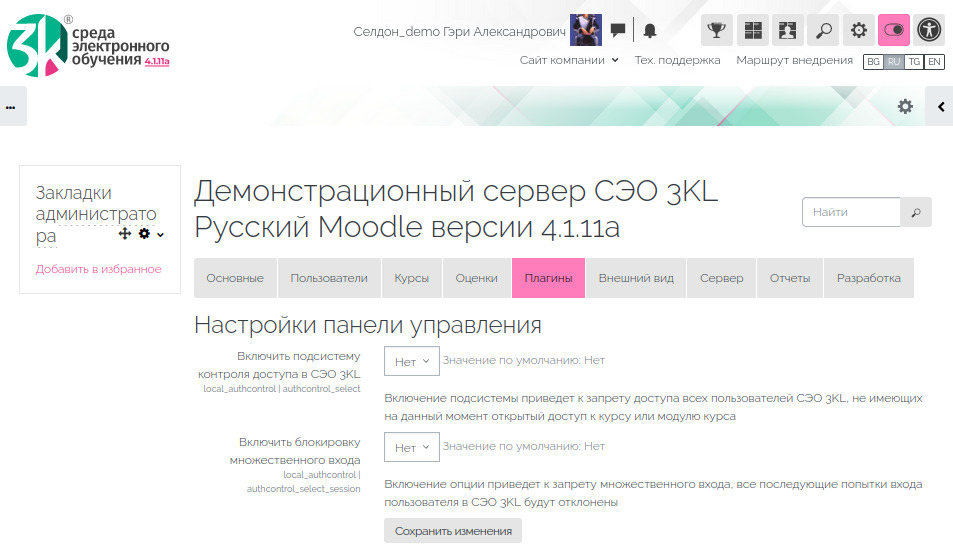The height and width of the screenshot is (552, 953).
Task: Move the bookmarks block with cross-arrows icon
Action: (125, 233)
